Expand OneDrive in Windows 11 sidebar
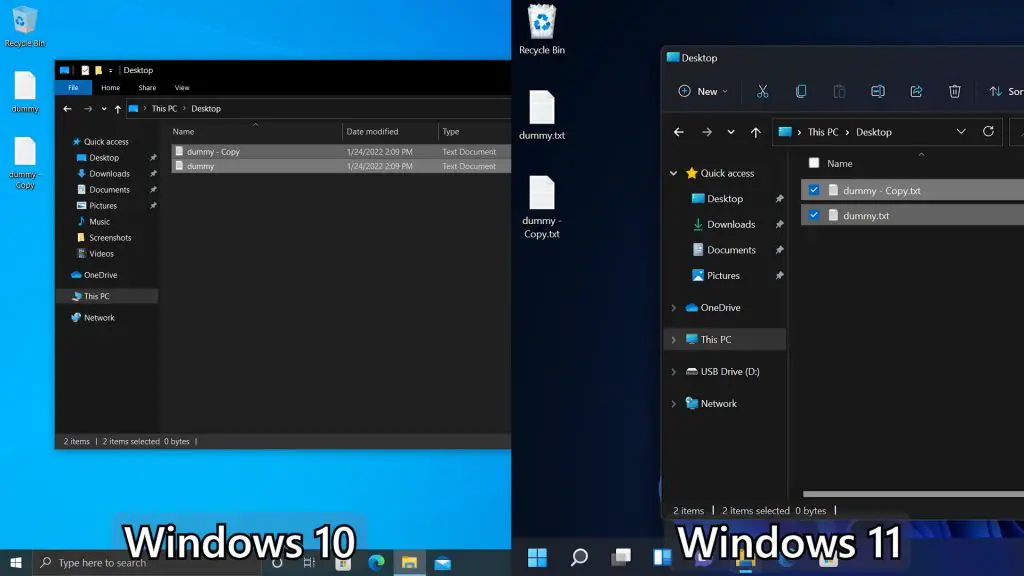The width and height of the screenshot is (1024, 576). [x=673, y=308]
